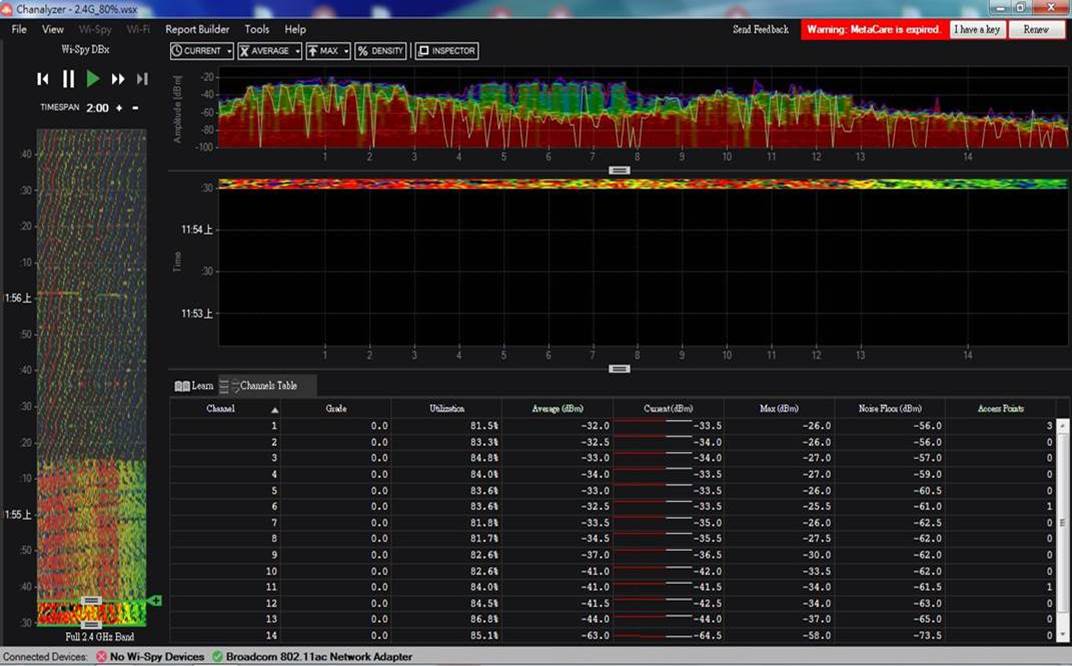This screenshot has height=666, width=1072.
Task: Sort by the Utilization column header
Action: [446, 409]
